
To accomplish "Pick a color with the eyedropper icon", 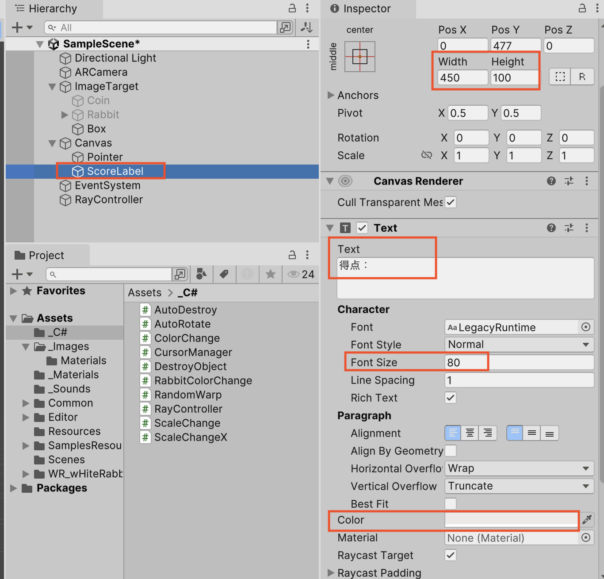I will [587, 520].
